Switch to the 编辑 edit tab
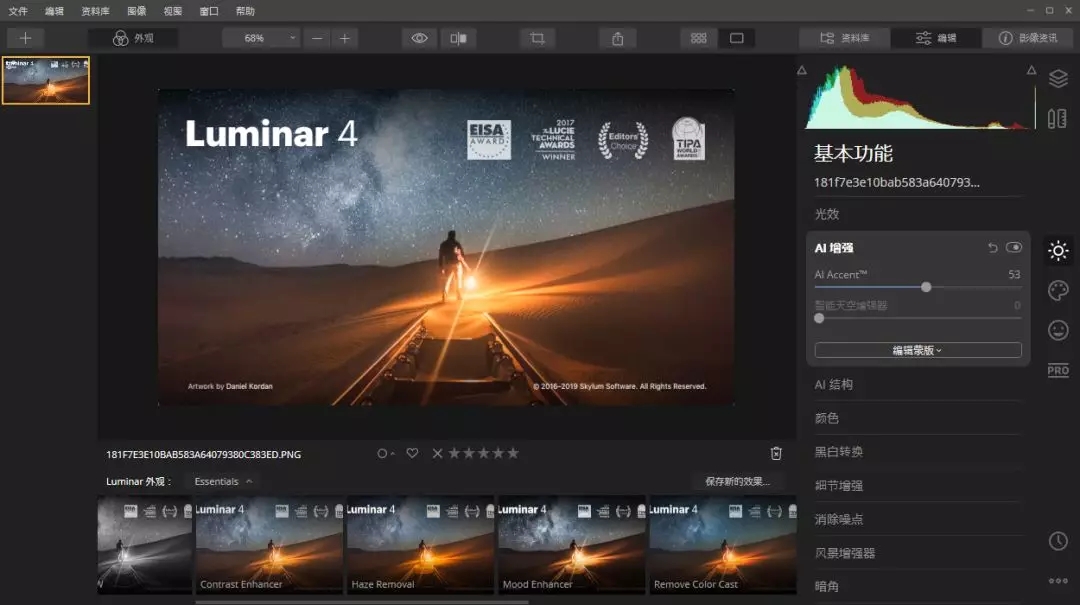The width and height of the screenshot is (1080, 605). 936,39
